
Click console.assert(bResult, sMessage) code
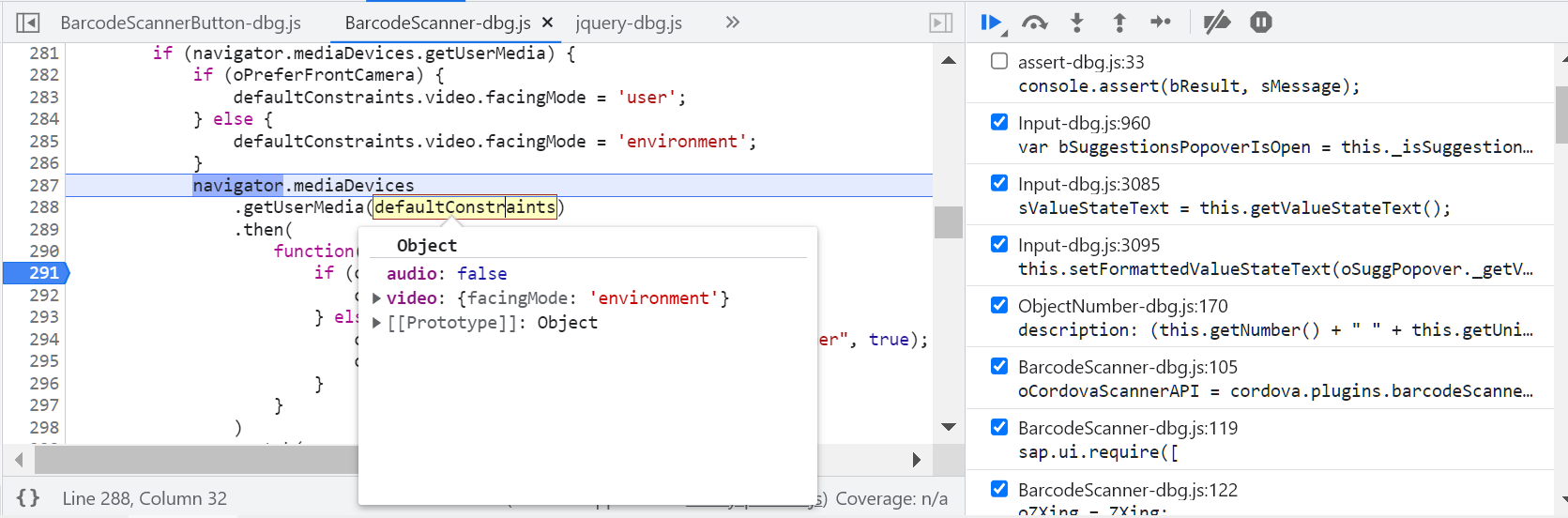point(1189,86)
